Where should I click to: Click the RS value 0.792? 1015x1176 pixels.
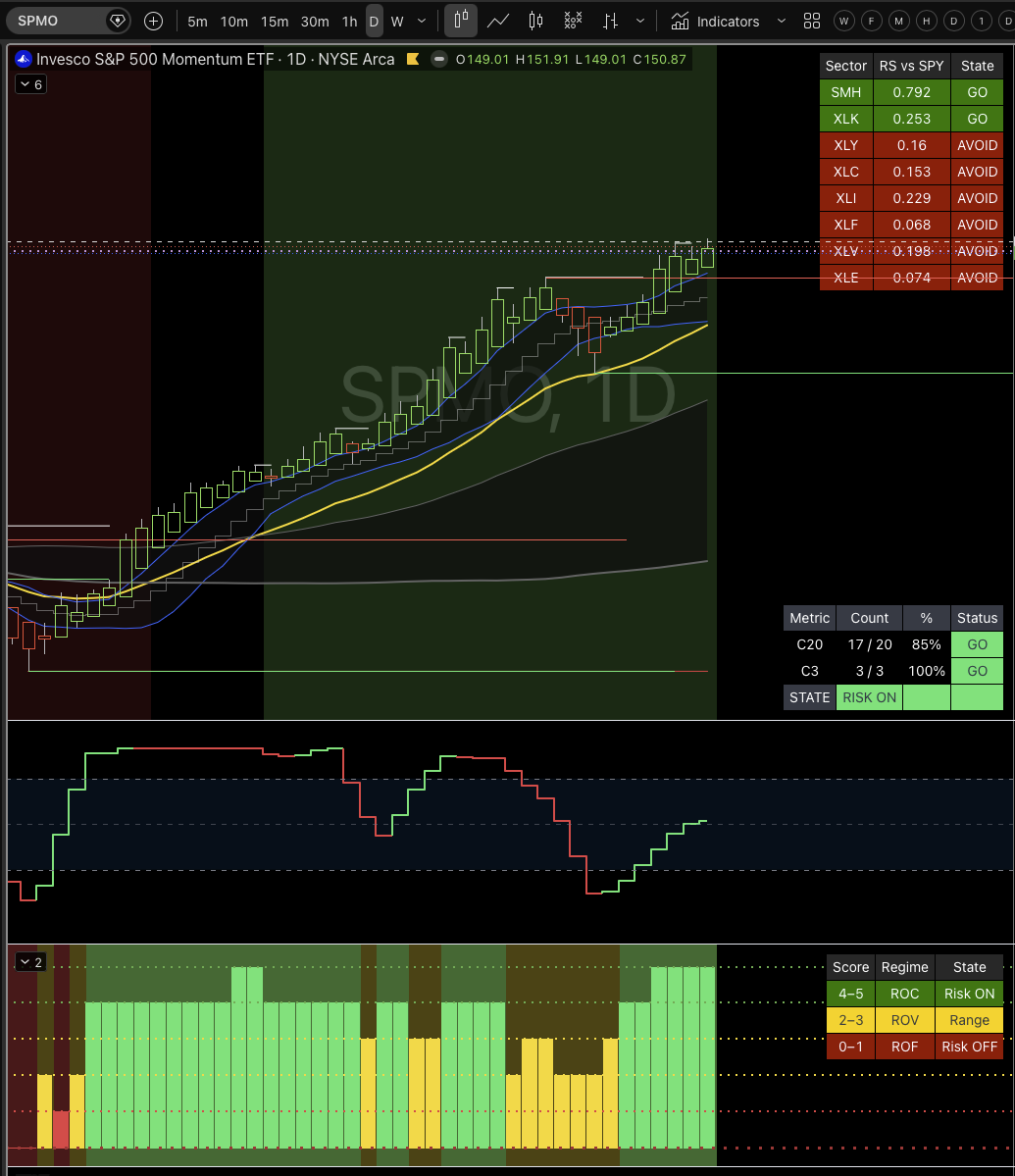point(912,92)
